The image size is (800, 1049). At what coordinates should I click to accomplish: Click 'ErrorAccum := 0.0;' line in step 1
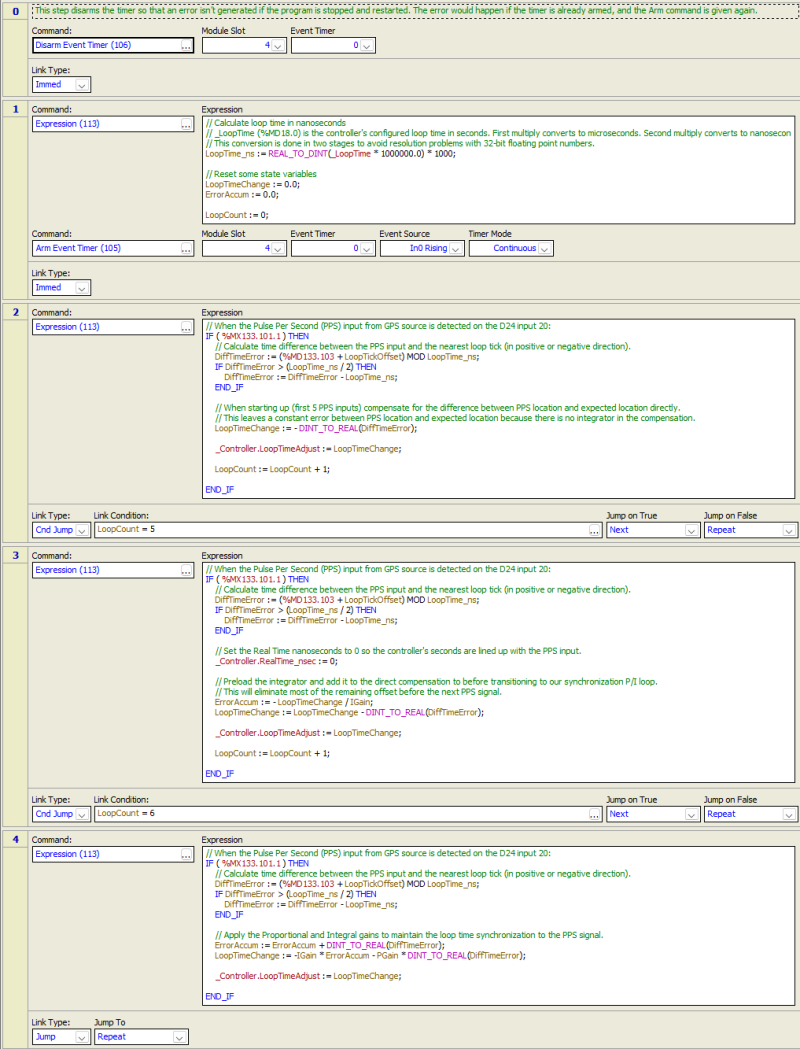242,195
